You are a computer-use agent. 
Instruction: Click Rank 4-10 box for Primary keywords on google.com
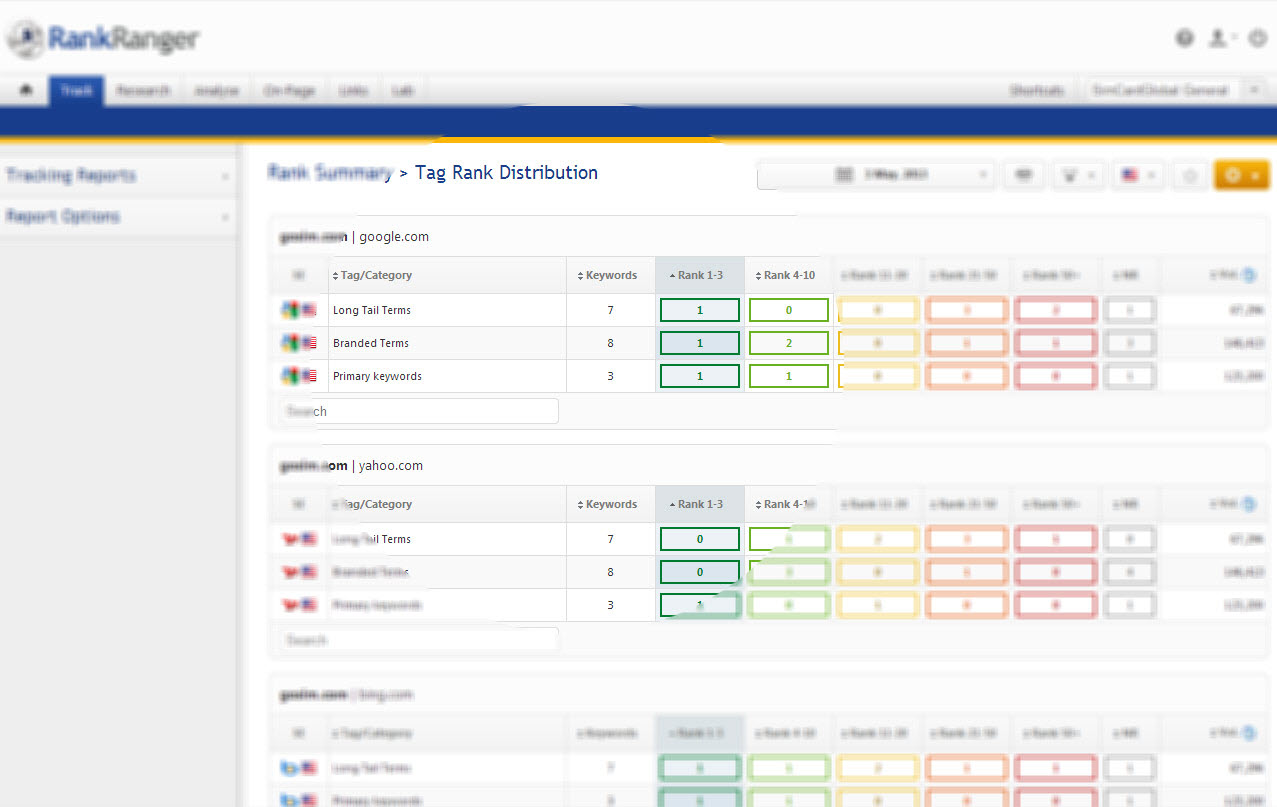click(789, 376)
